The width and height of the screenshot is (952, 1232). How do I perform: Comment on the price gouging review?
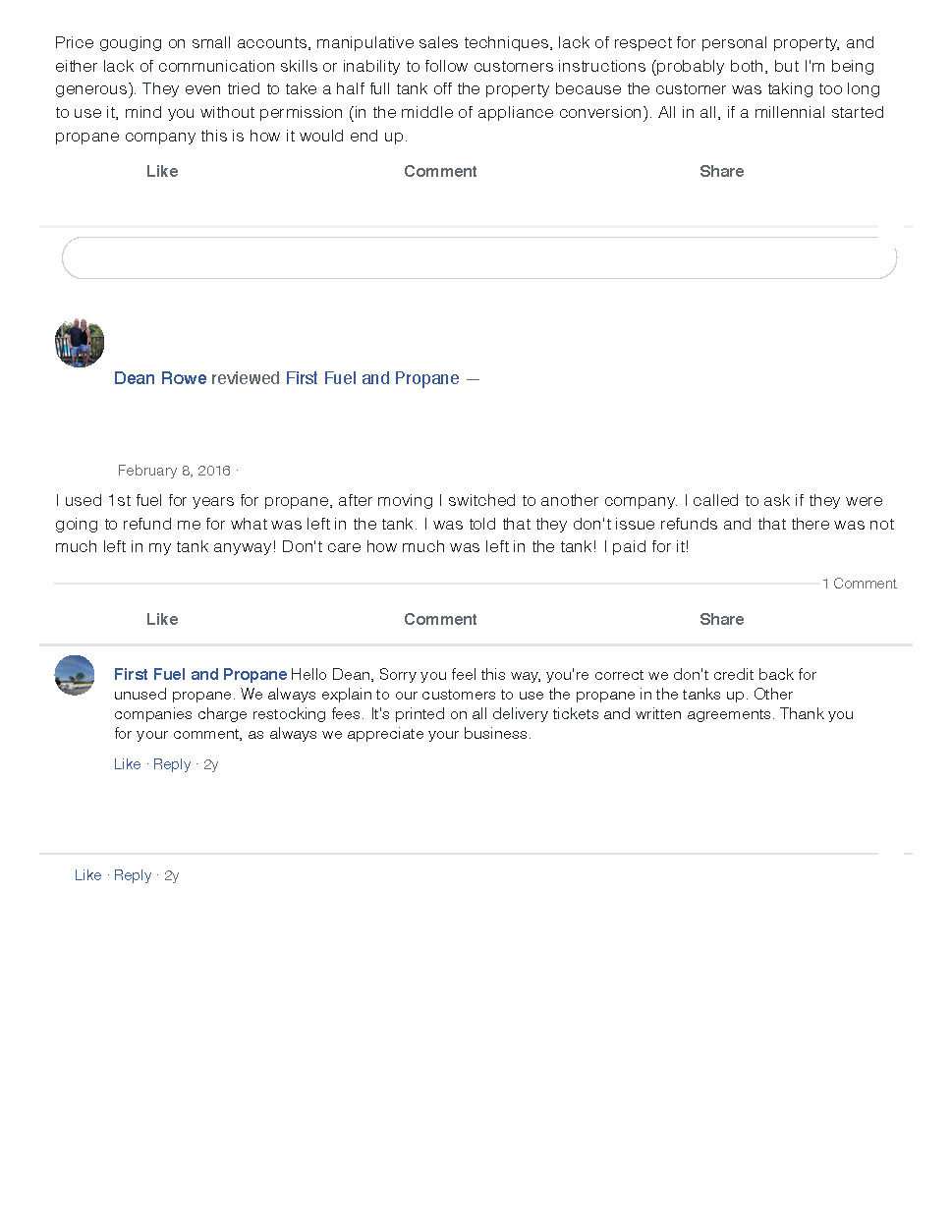[440, 171]
